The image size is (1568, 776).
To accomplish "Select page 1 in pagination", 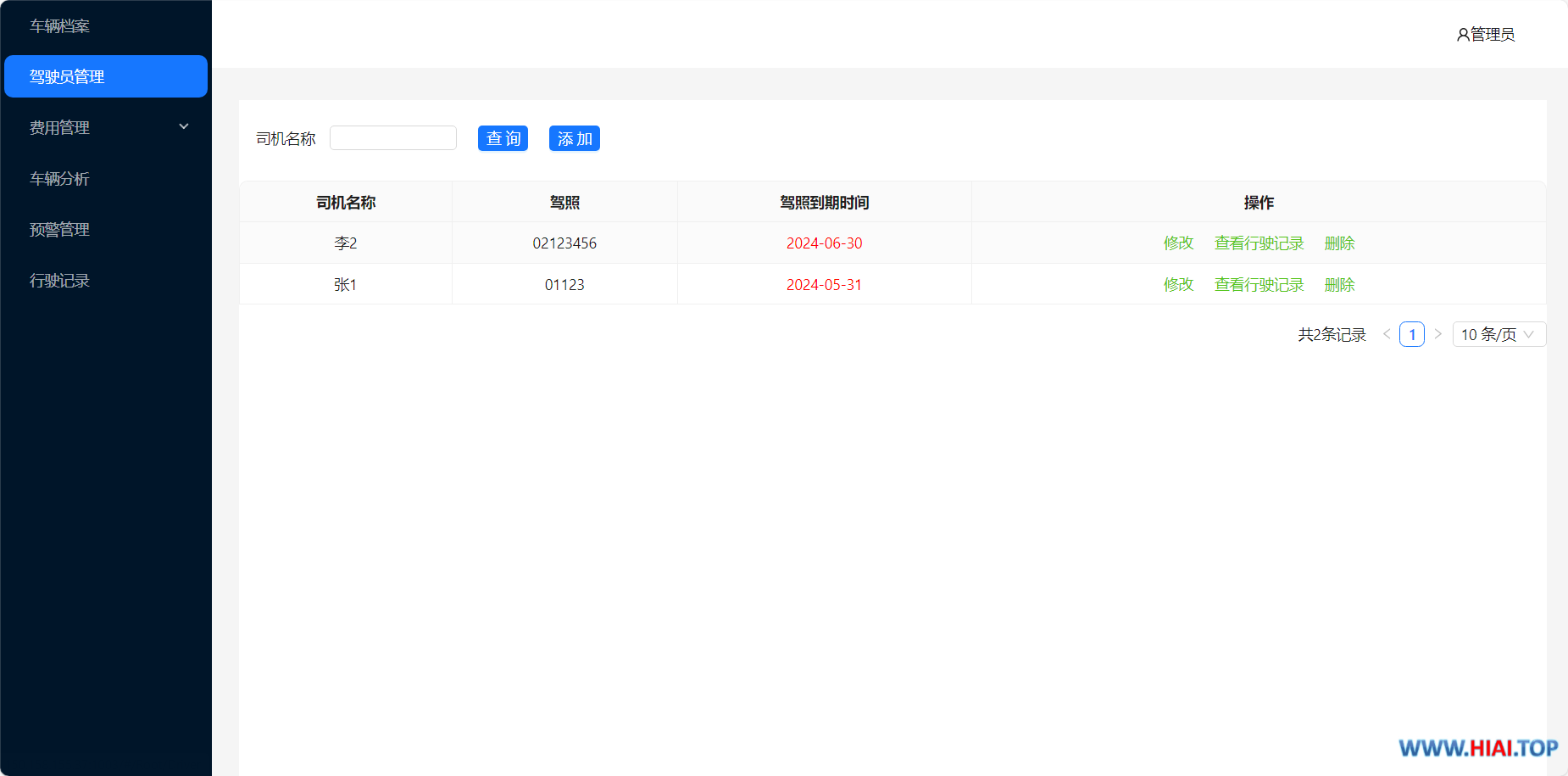I will click(x=1412, y=334).
